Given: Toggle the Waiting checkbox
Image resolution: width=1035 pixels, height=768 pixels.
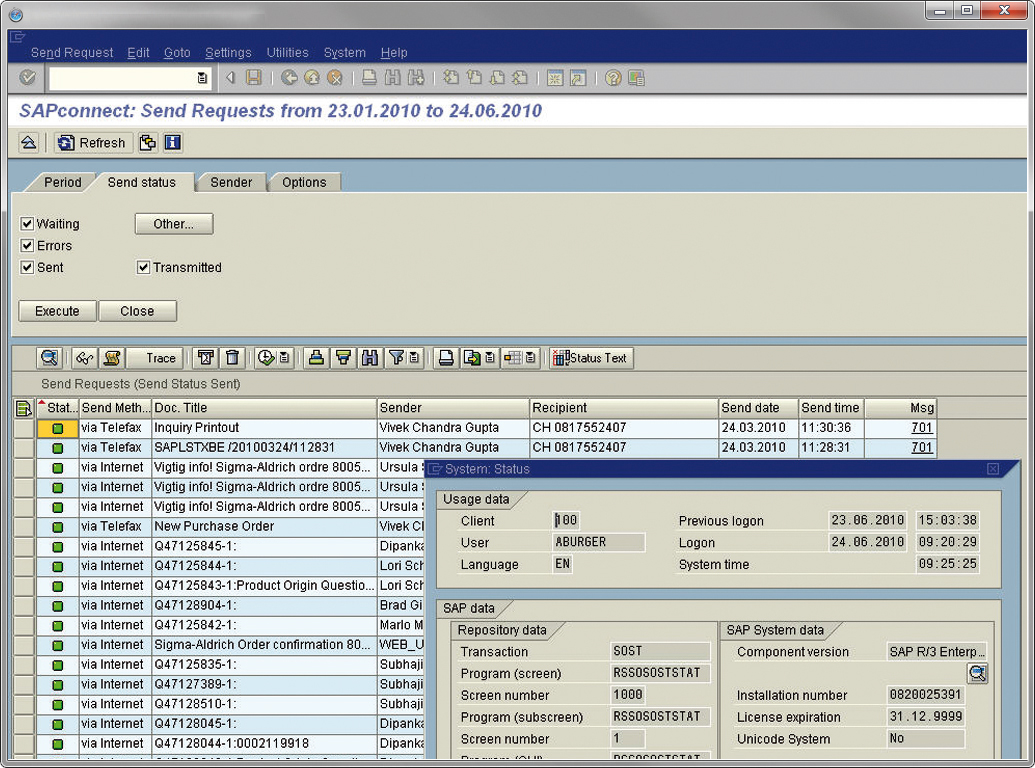Looking at the screenshot, I should [x=27, y=224].
